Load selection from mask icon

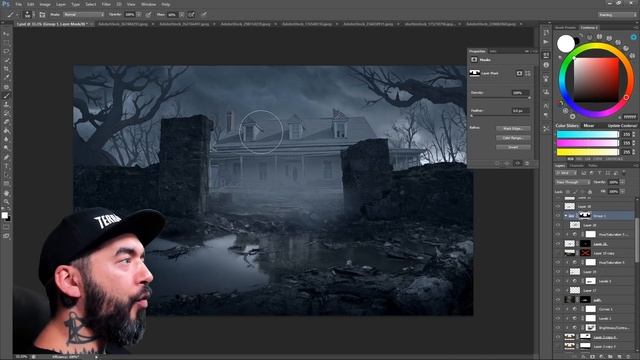point(497,163)
